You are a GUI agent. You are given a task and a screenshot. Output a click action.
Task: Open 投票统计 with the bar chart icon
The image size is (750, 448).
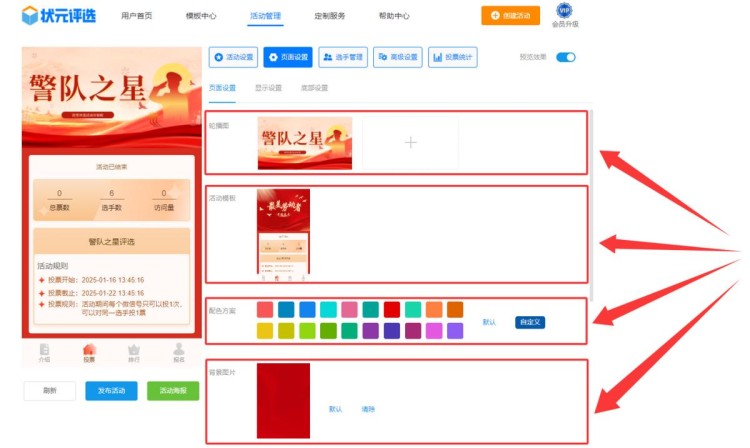[x=452, y=58]
